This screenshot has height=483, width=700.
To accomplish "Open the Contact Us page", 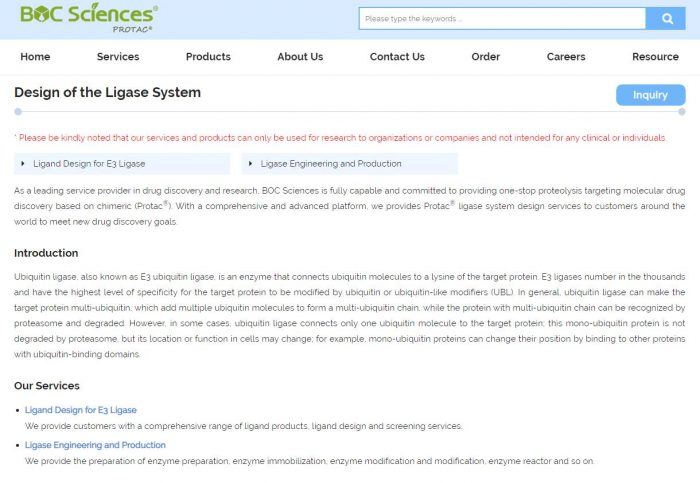I will [397, 57].
